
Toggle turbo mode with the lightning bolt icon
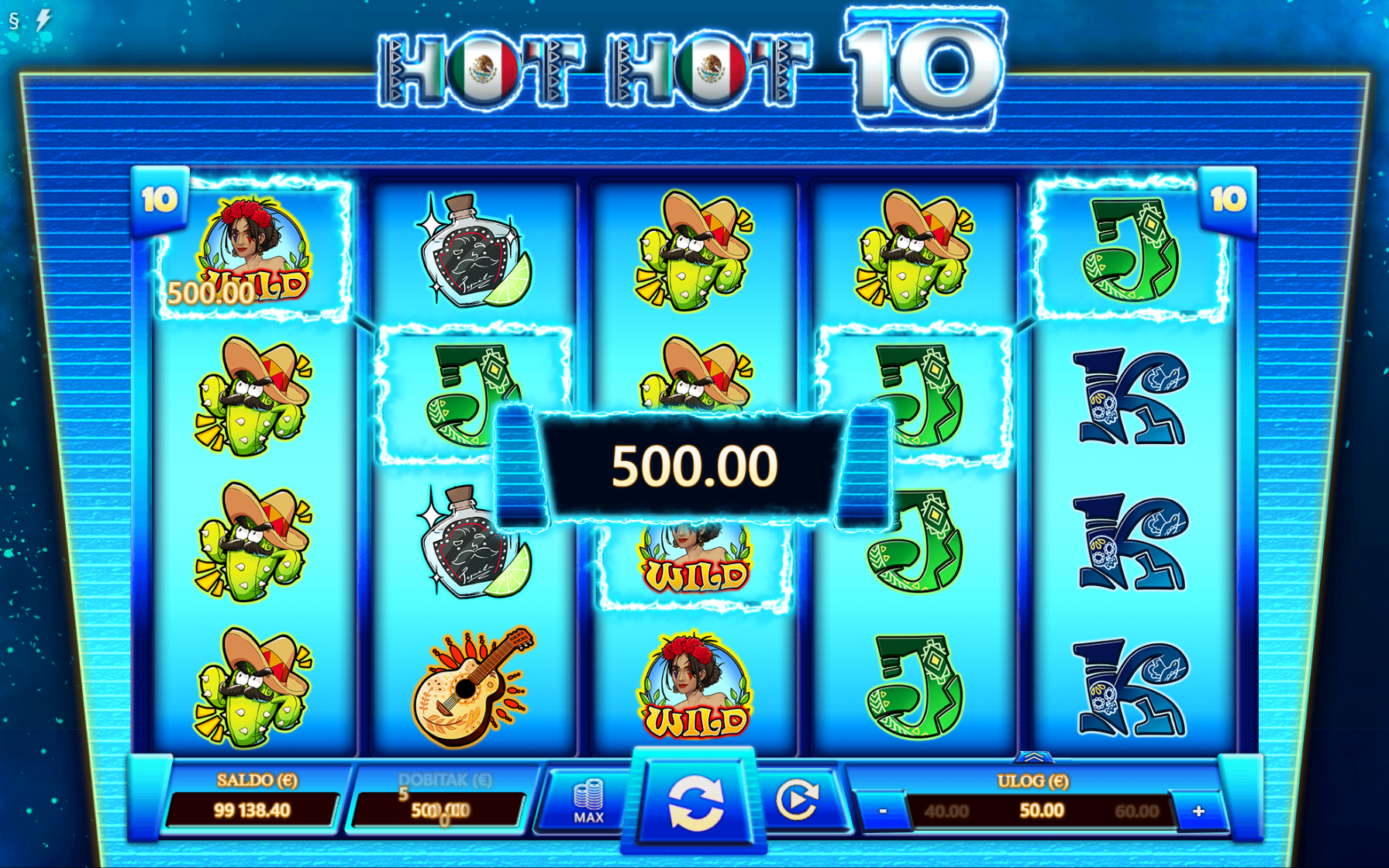[43, 19]
